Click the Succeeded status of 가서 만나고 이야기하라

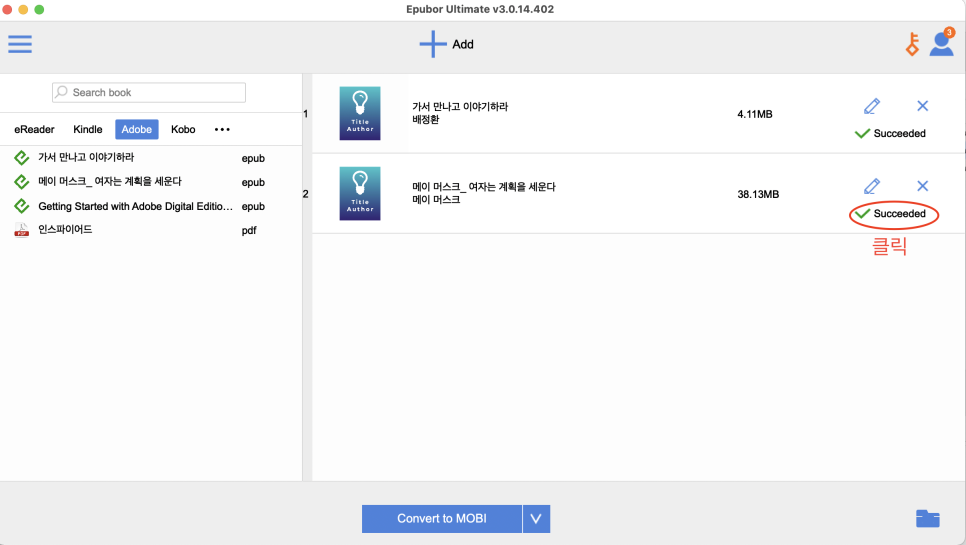coord(890,134)
